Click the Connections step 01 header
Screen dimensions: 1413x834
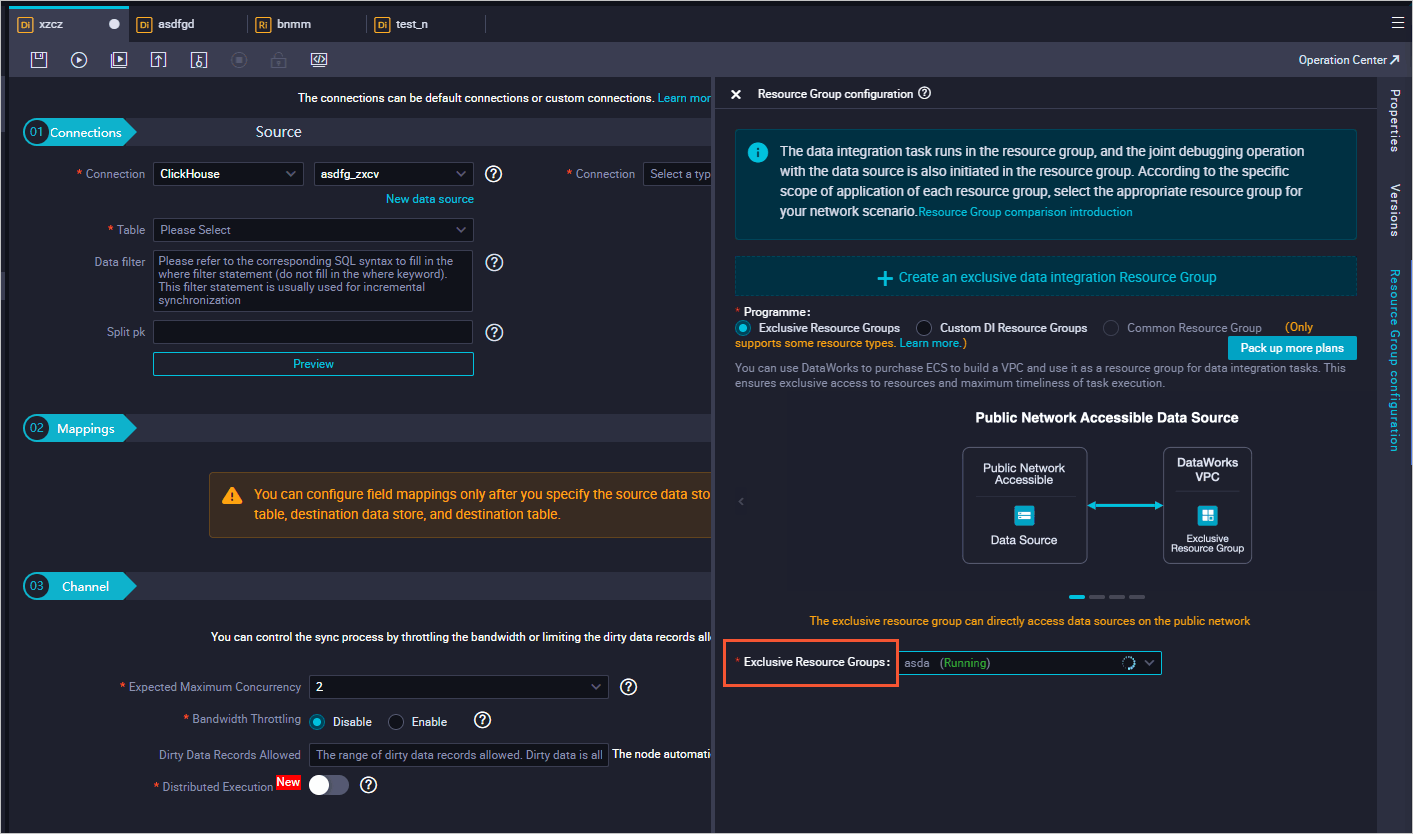[79, 132]
